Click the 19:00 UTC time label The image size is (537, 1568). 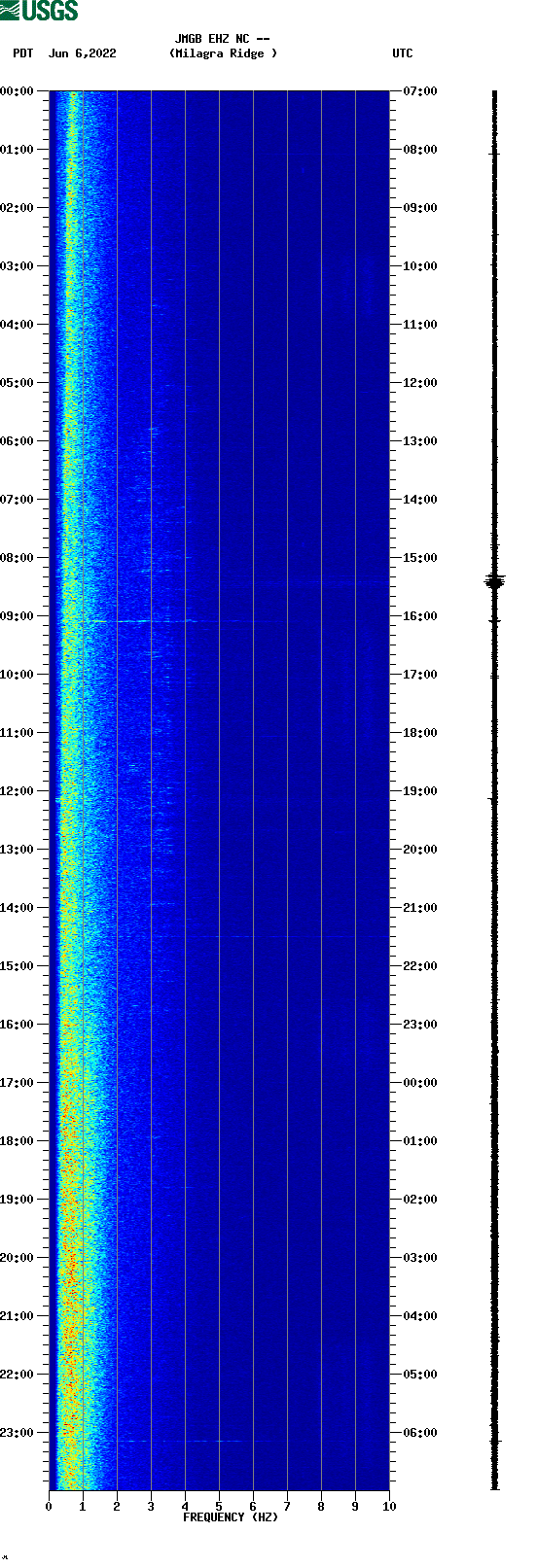tap(420, 791)
